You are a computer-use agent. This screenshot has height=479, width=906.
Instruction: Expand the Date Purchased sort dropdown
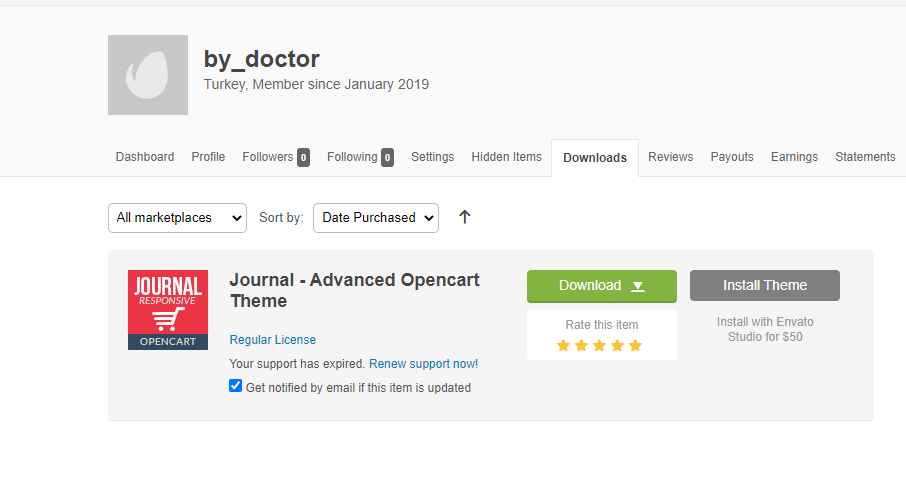376,218
